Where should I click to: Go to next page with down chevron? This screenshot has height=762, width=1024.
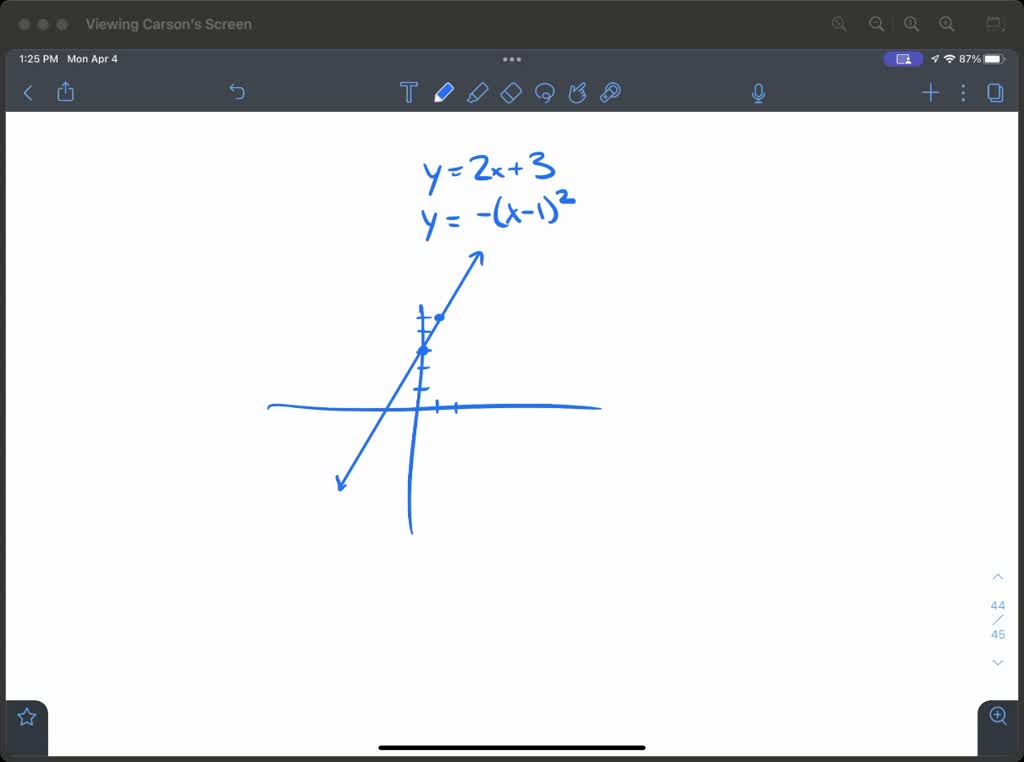(x=997, y=662)
